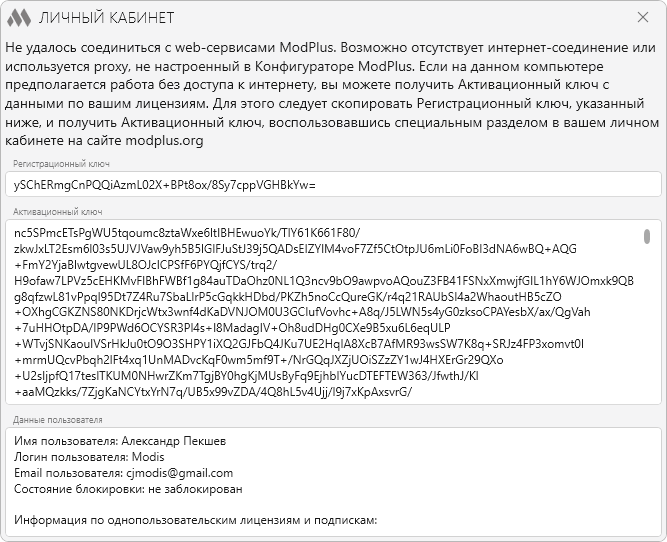Click the scrollbar track below the thumb

click(x=647, y=330)
